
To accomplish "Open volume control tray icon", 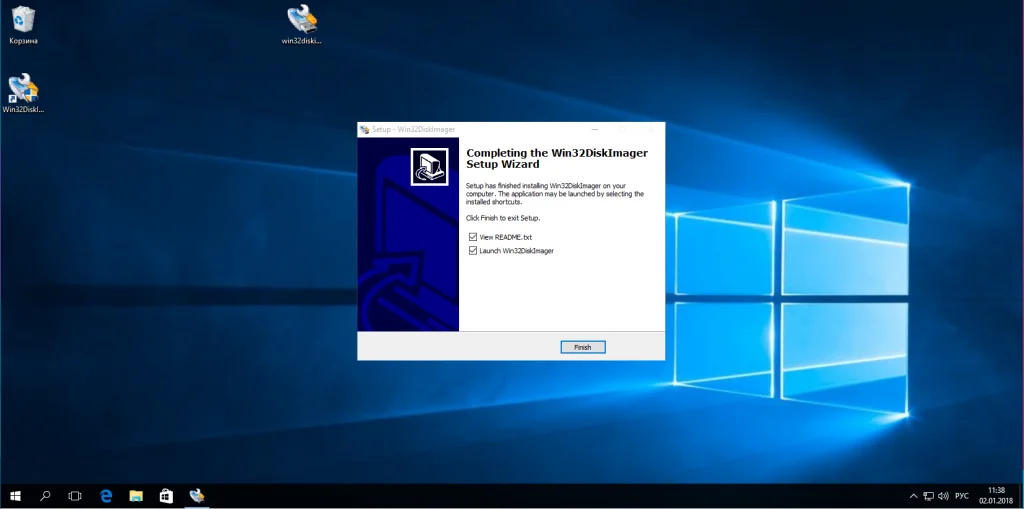I will coord(943,497).
